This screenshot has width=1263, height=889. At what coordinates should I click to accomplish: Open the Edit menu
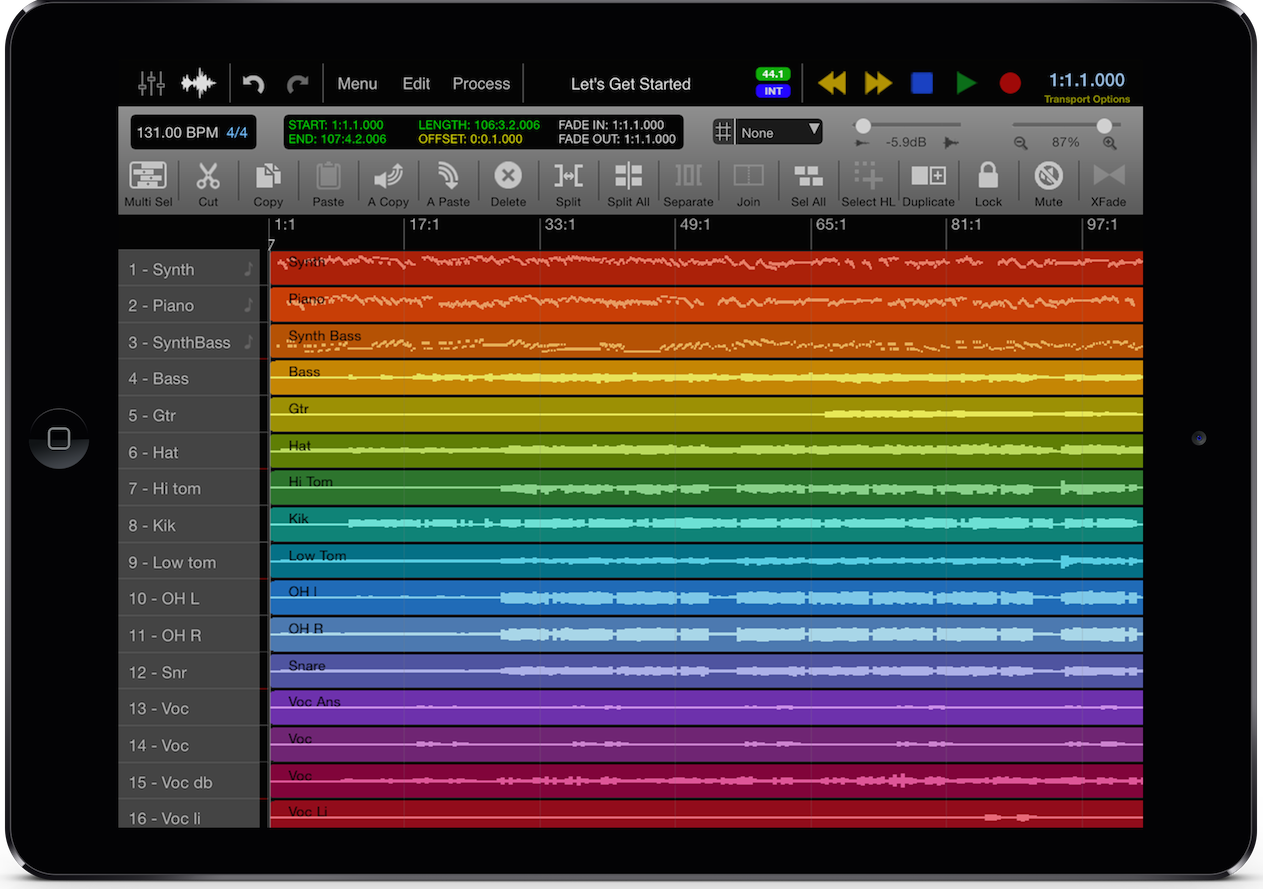pos(416,84)
